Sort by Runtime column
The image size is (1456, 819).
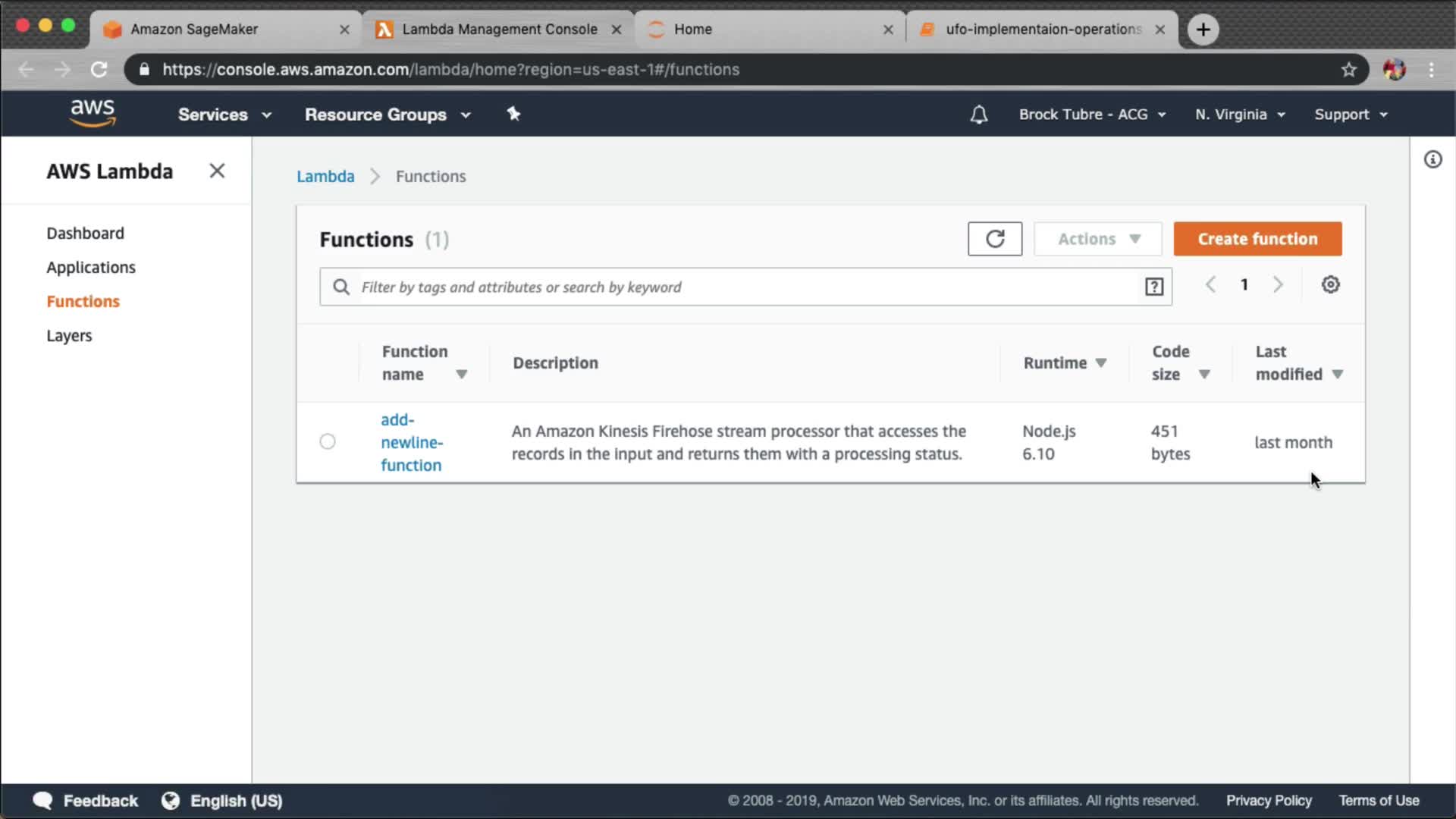1064,362
